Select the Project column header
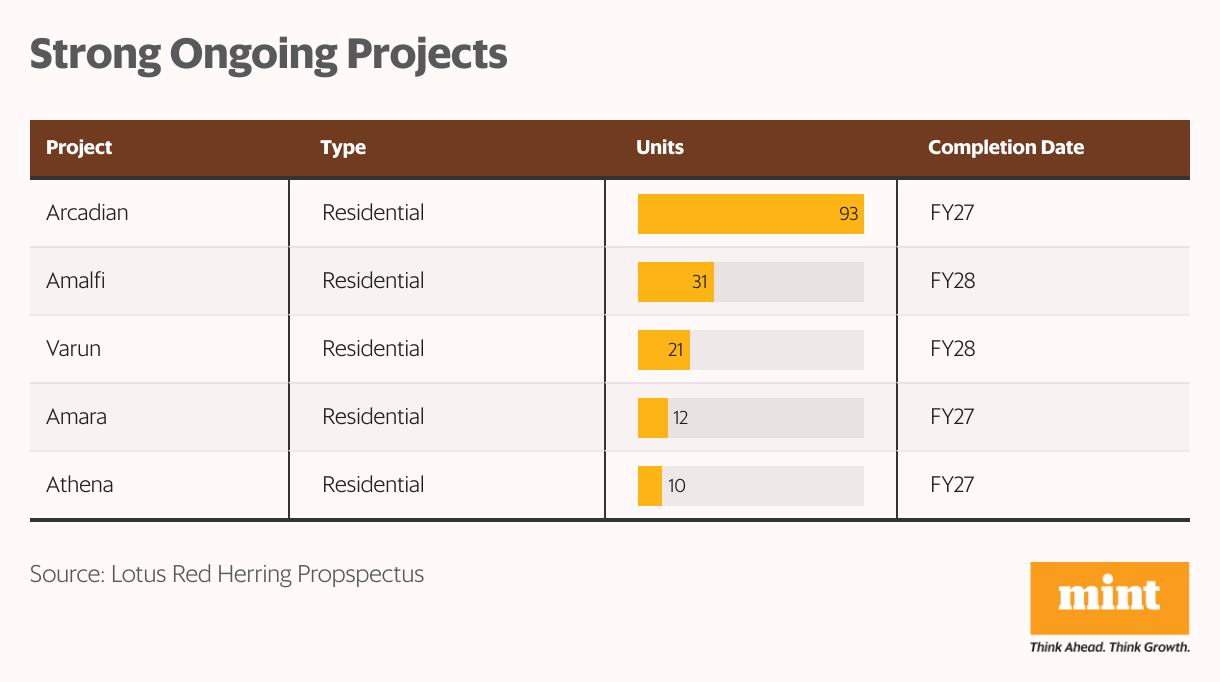Viewport: 1220px width, 682px height. [79, 147]
